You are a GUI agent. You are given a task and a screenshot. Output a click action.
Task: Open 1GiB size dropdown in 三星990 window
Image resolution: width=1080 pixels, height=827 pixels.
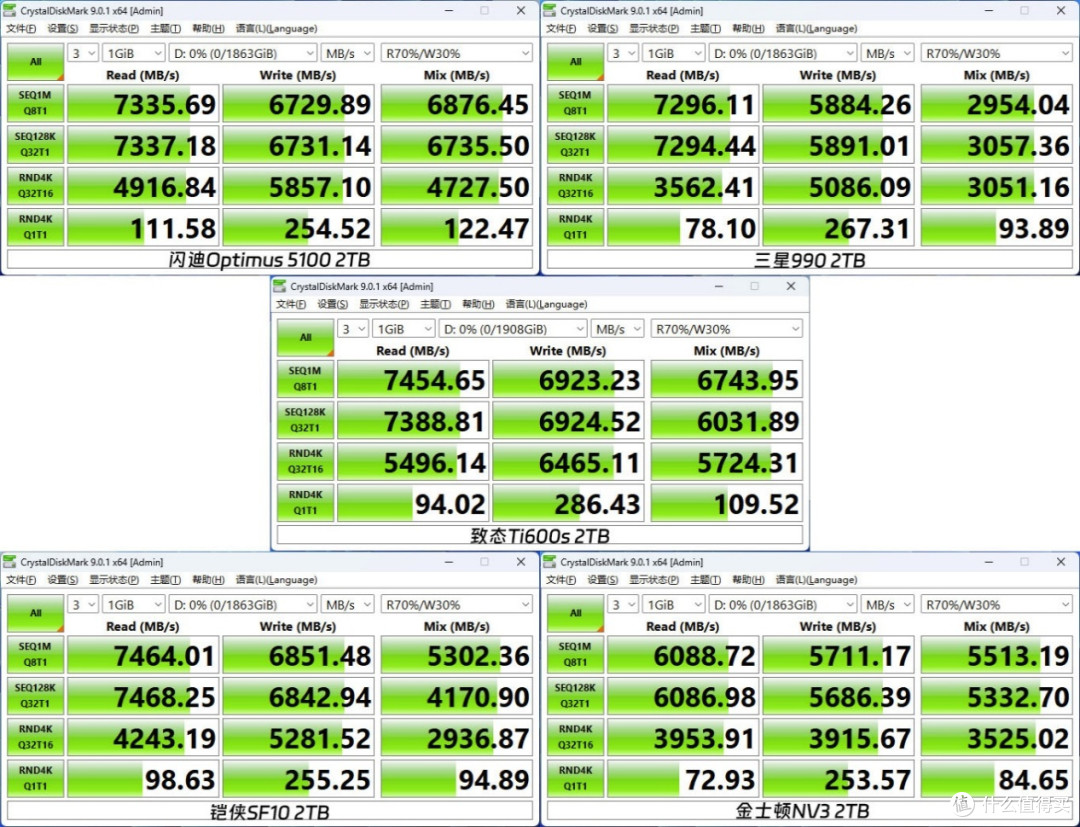(674, 54)
